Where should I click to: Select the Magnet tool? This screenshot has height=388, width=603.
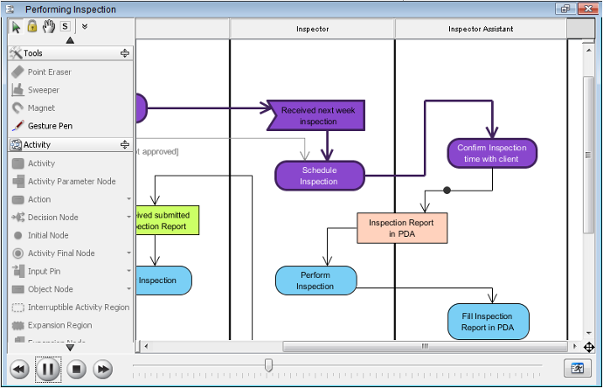tap(41, 108)
